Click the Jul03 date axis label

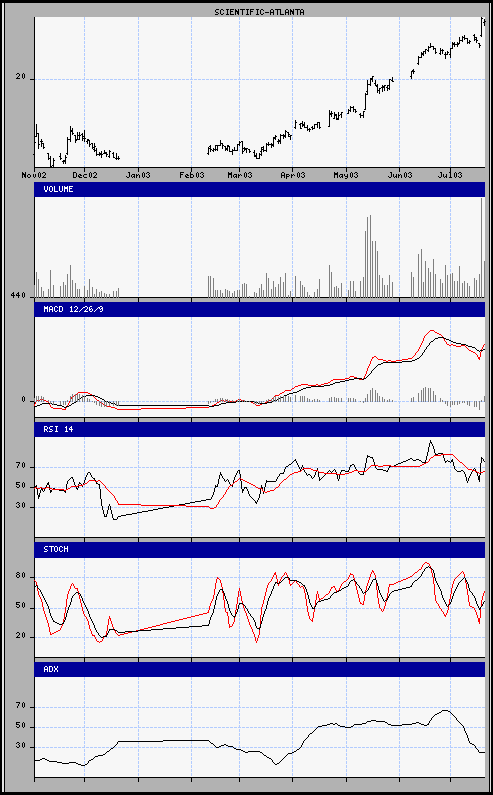[450, 175]
